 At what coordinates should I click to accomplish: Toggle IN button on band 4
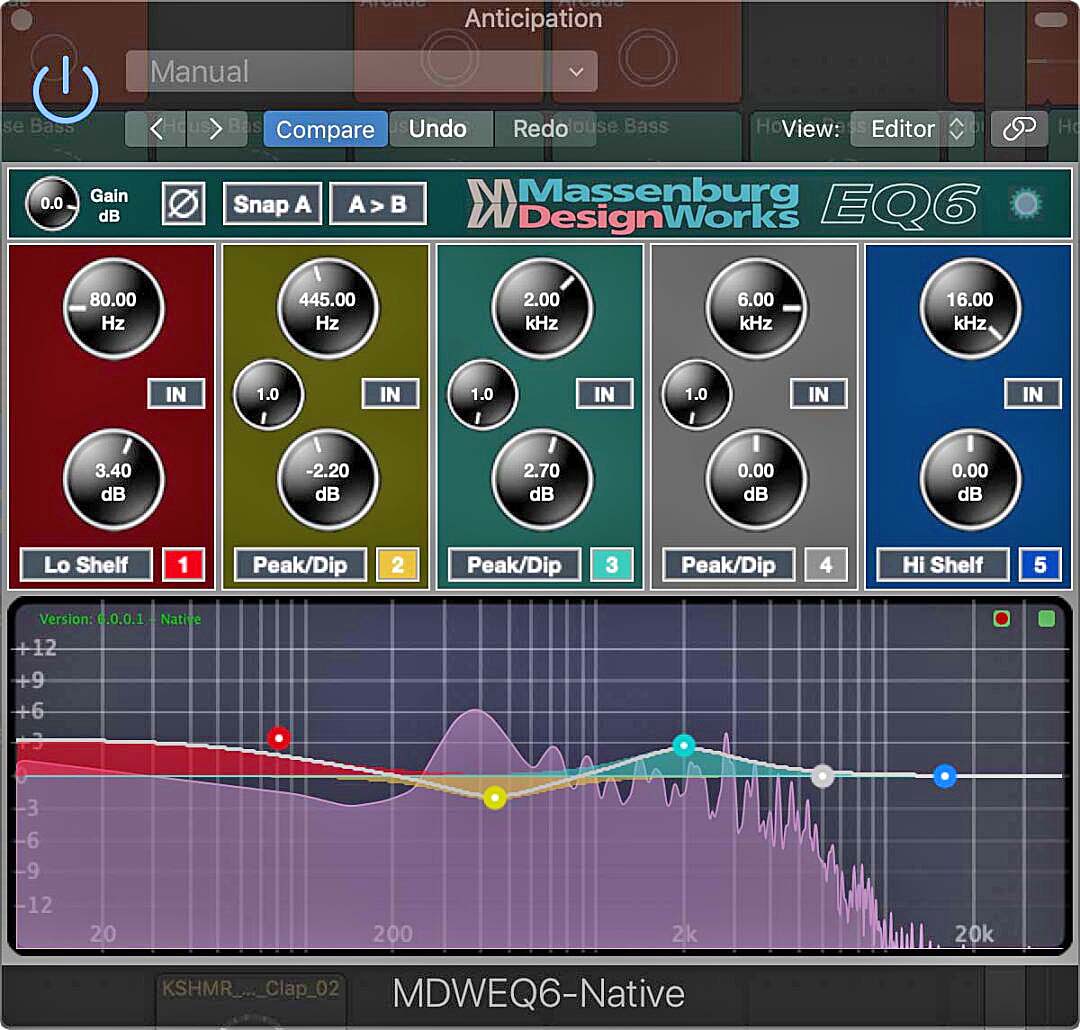(x=819, y=394)
